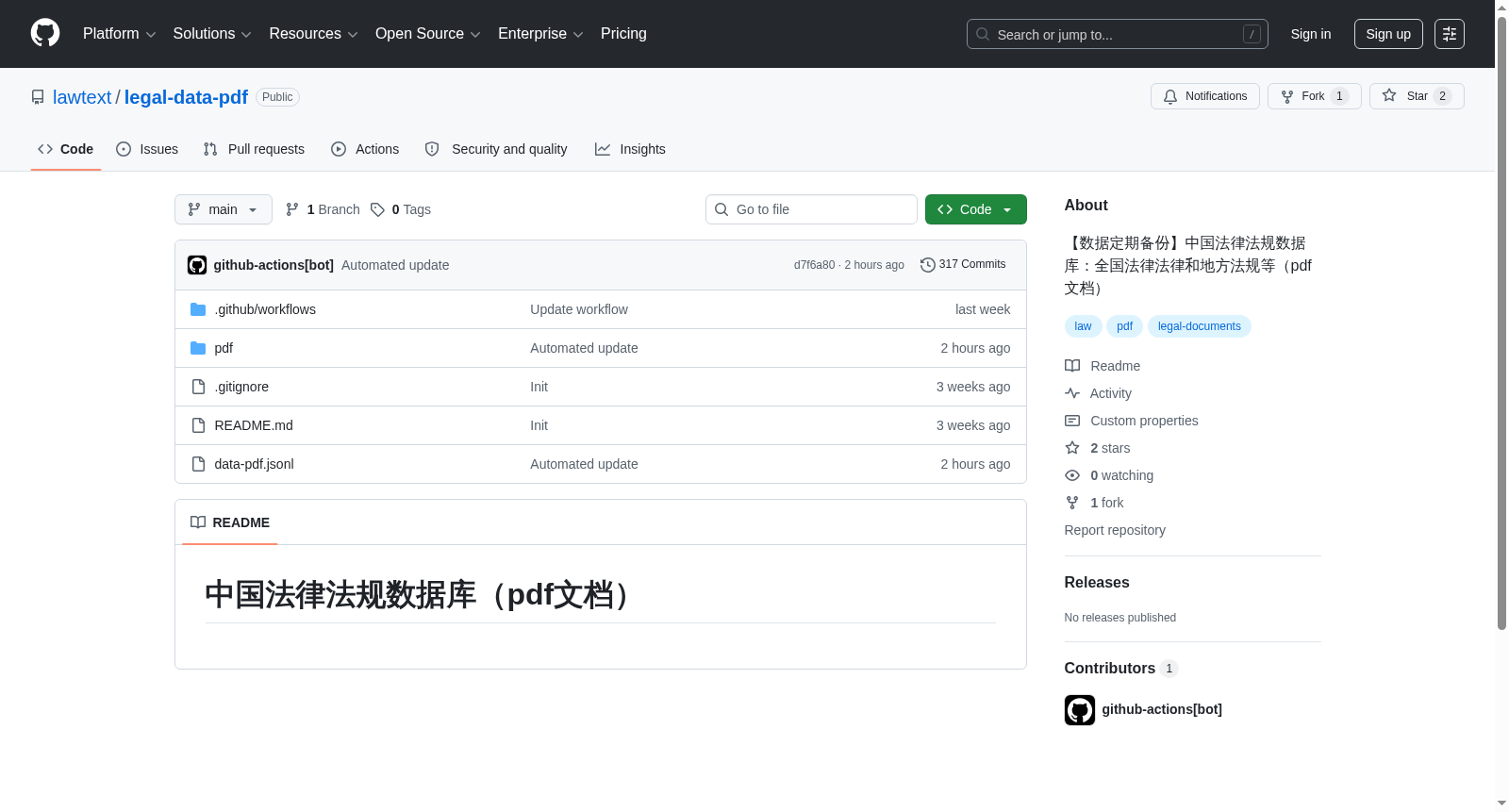Viewport: 1509px width, 812px height.
Task: Open the d7f6a80 commit hash link
Action: pos(814,265)
